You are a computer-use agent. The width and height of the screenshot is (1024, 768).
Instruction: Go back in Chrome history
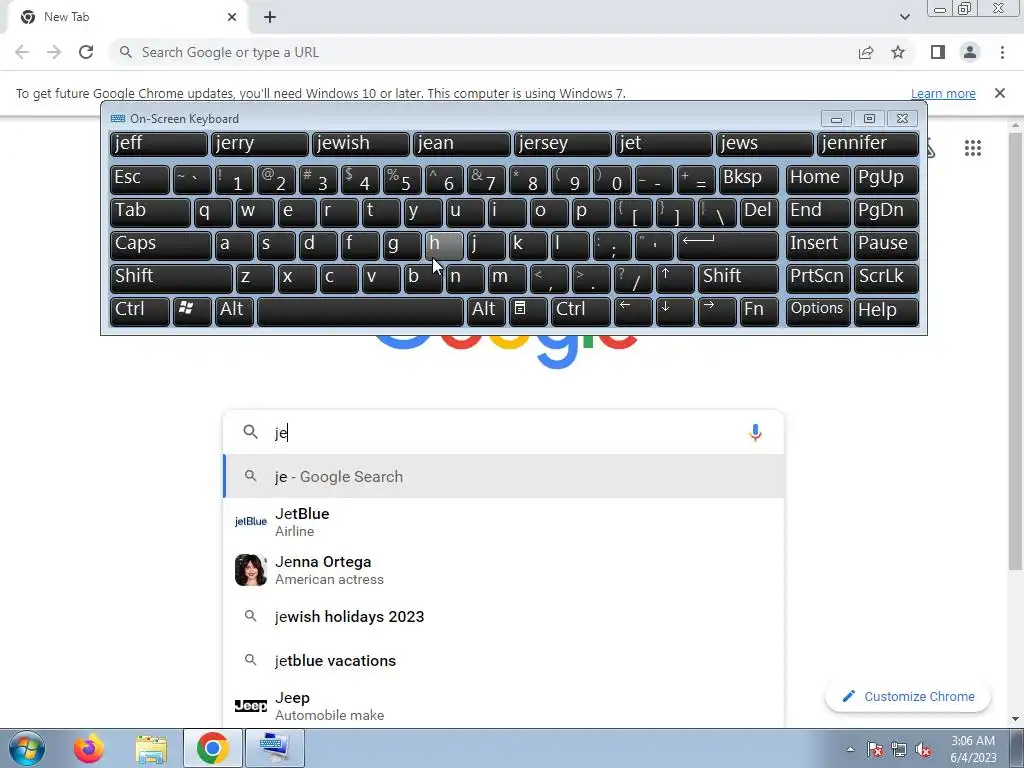tap(22, 52)
